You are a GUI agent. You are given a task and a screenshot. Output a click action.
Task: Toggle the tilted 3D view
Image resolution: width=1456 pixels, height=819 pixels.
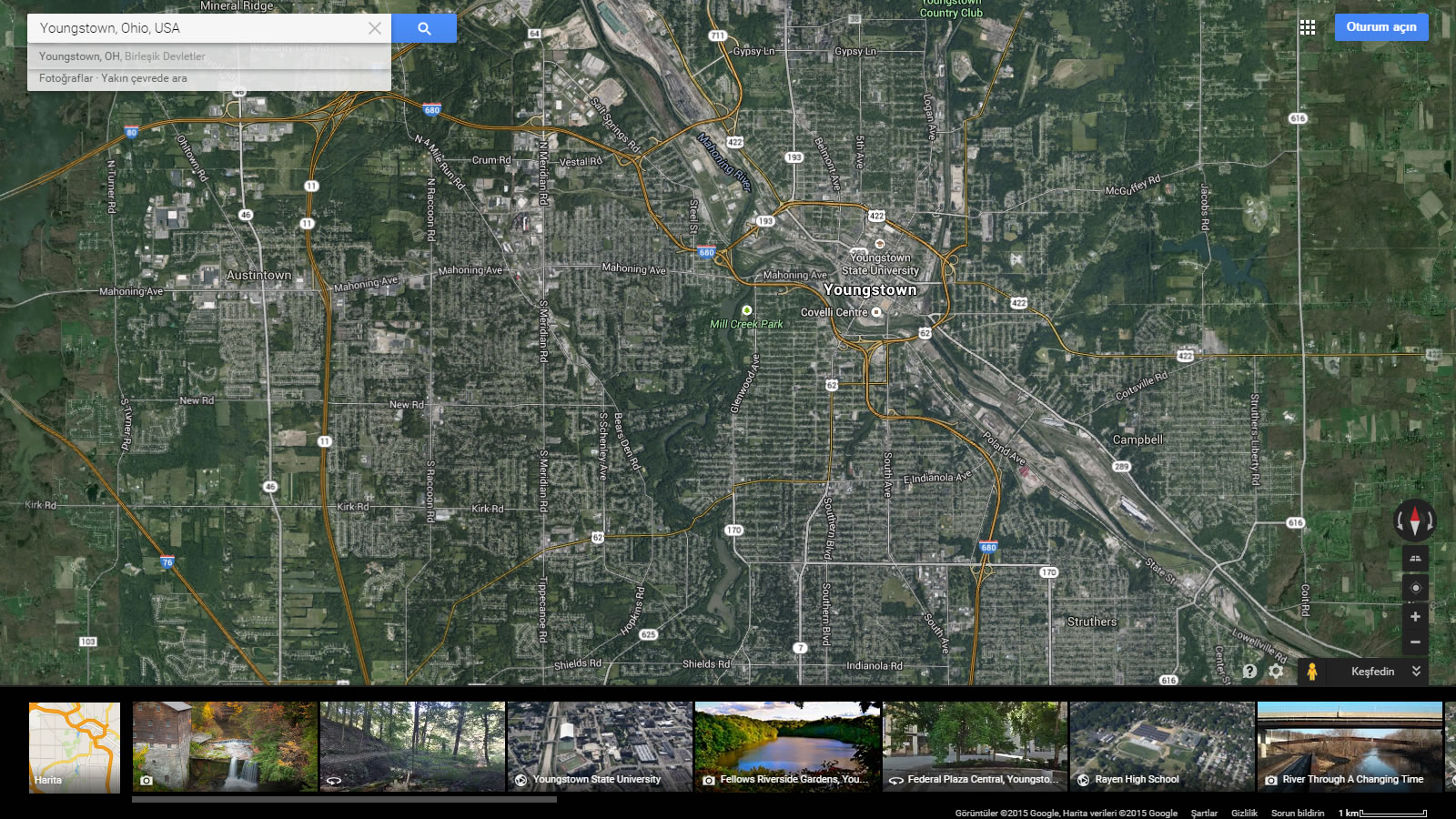pos(1415,559)
